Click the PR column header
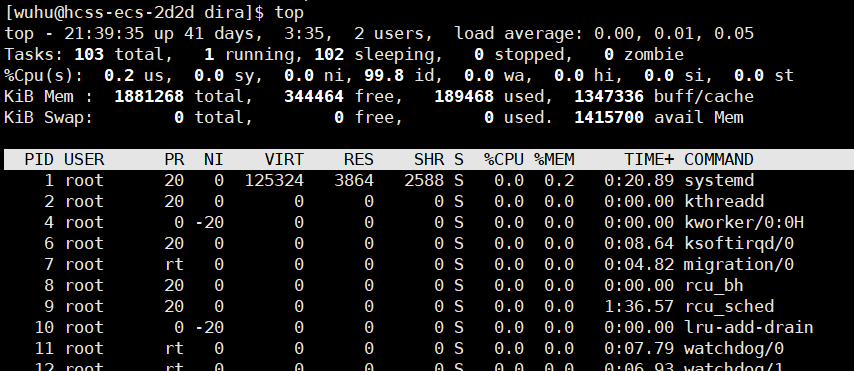 (x=174, y=159)
